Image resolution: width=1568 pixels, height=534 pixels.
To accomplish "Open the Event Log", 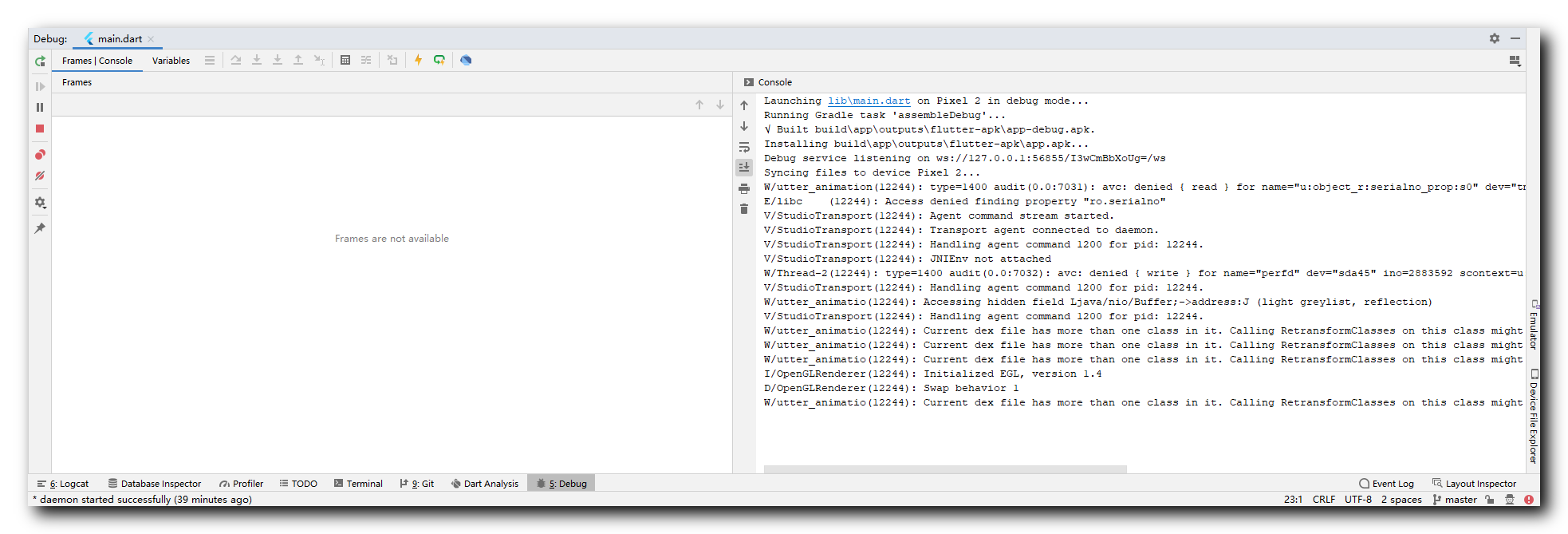I will pos(1386,484).
